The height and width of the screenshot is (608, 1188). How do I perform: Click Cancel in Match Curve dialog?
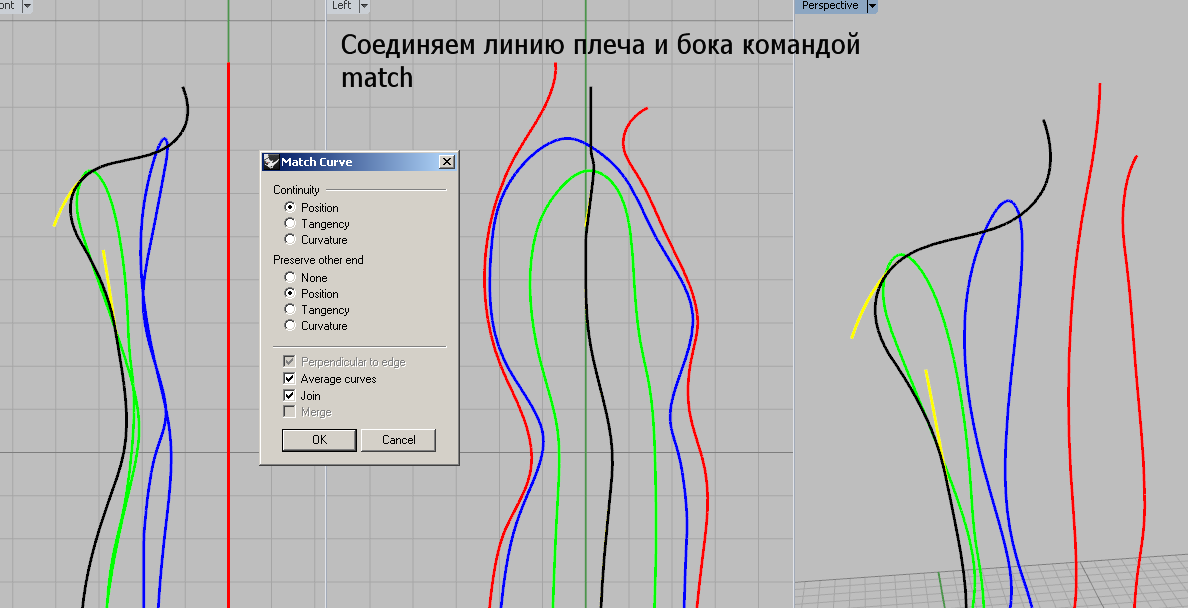click(399, 440)
